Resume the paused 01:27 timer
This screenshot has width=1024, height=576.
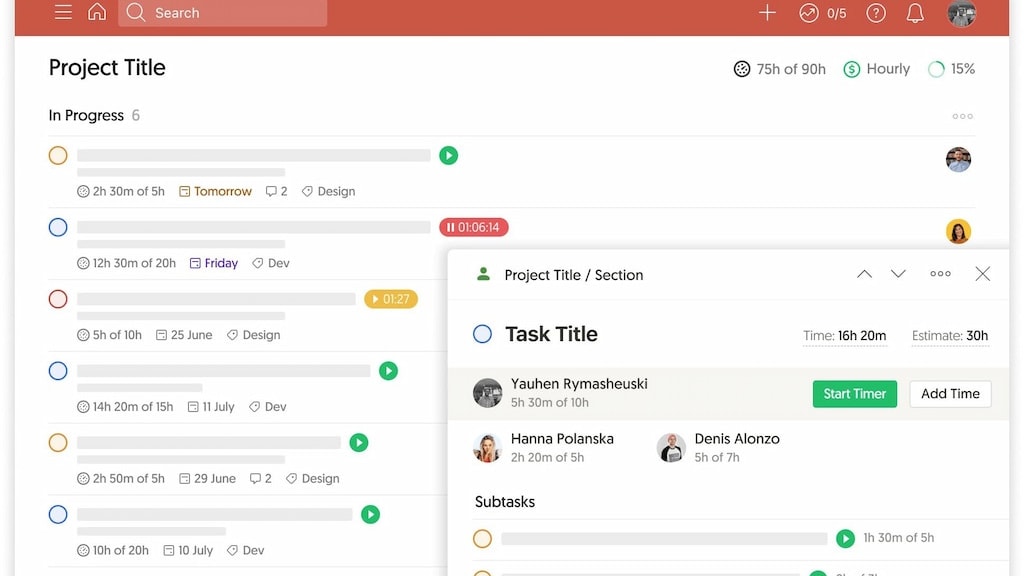click(391, 299)
